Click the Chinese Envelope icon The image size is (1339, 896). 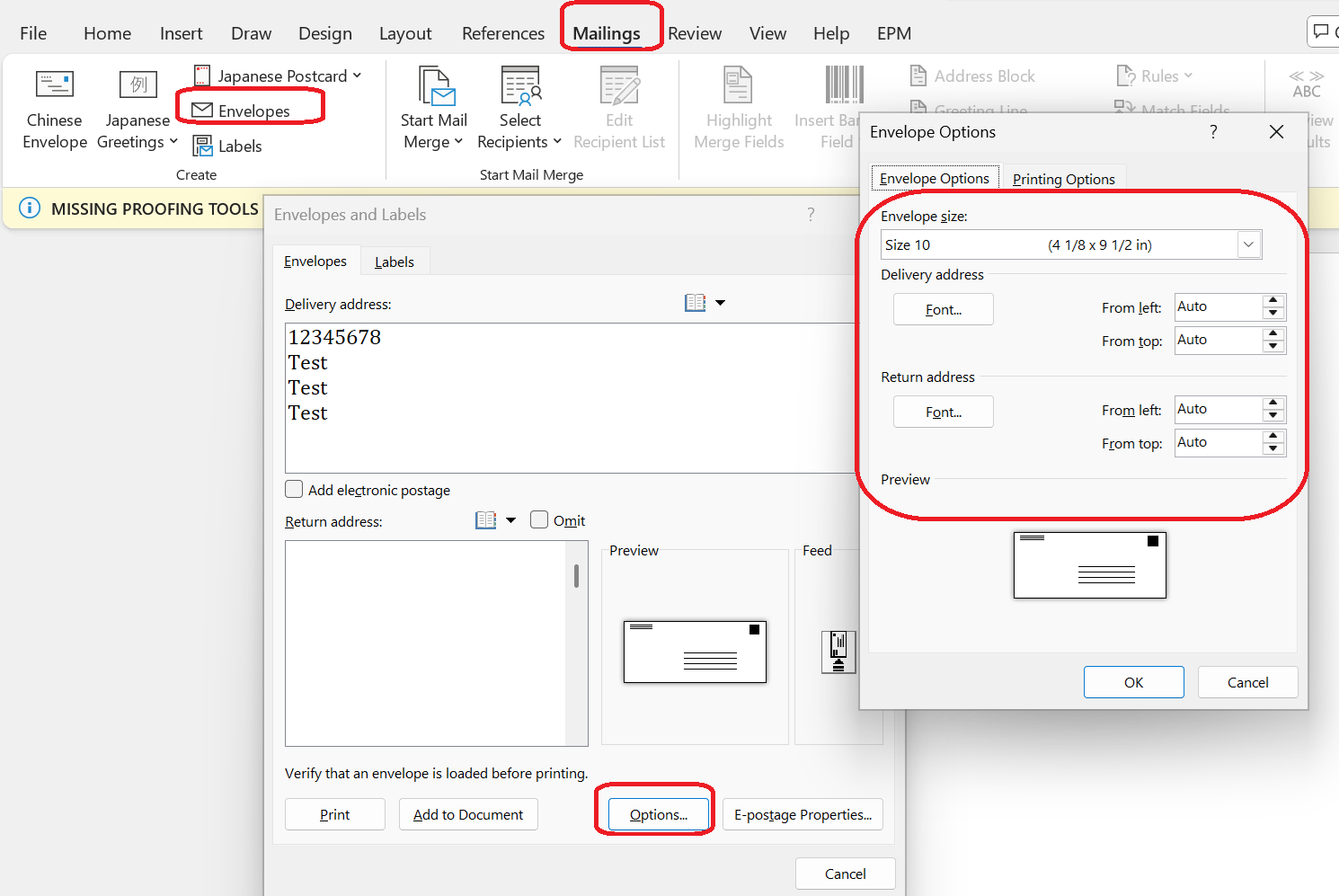[54, 84]
